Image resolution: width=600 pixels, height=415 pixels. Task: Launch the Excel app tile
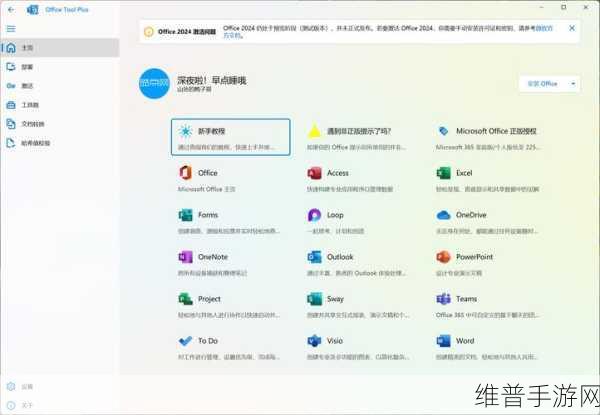[x=488, y=179]
